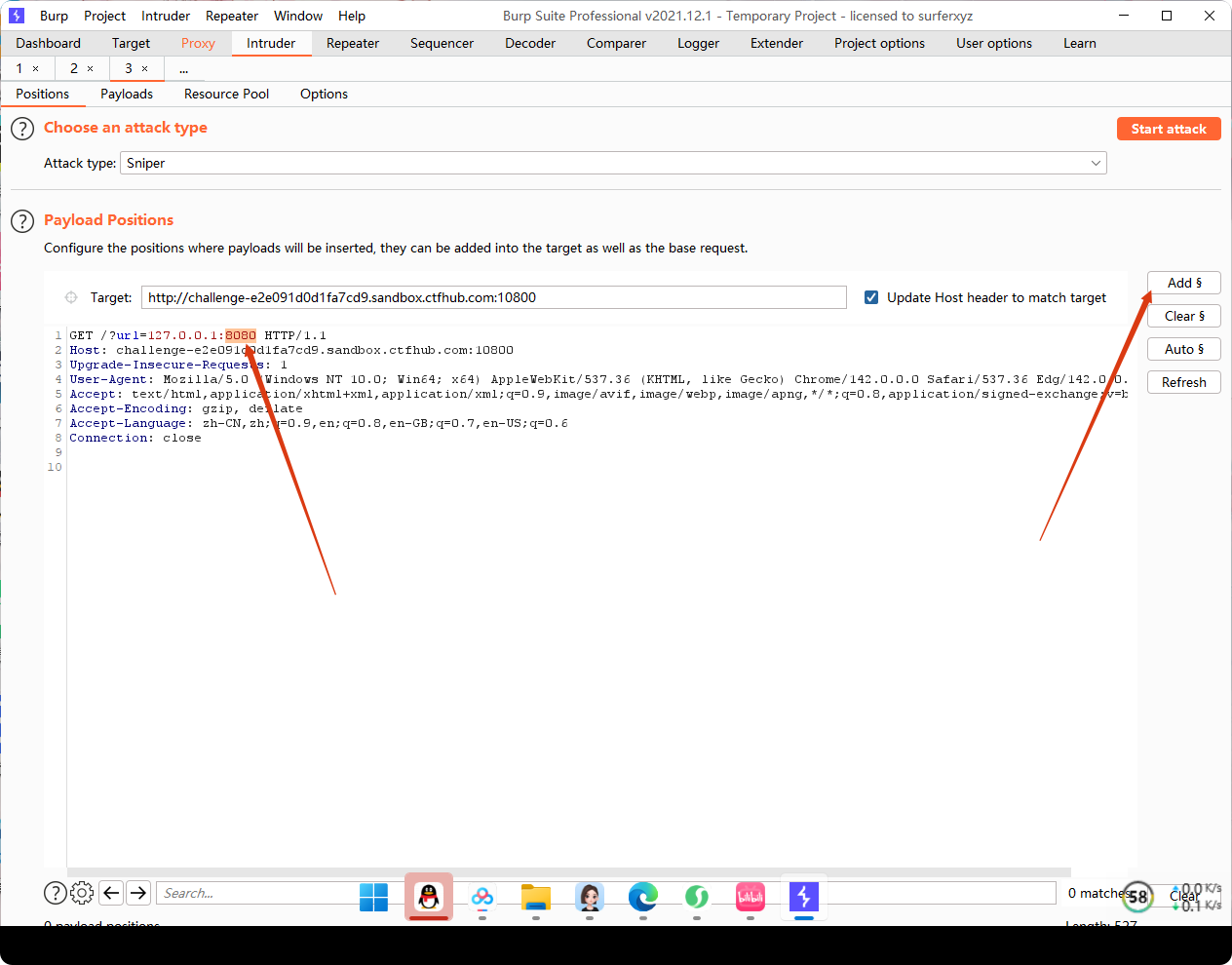Open QQ penguin app in taskbar

click(x=429, y=897)
